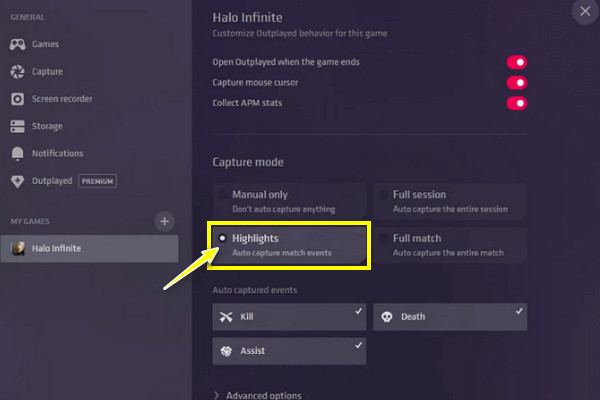Choose Full session capture mode
Viewport: 600px width, 400px height.
tap(450, 200)
